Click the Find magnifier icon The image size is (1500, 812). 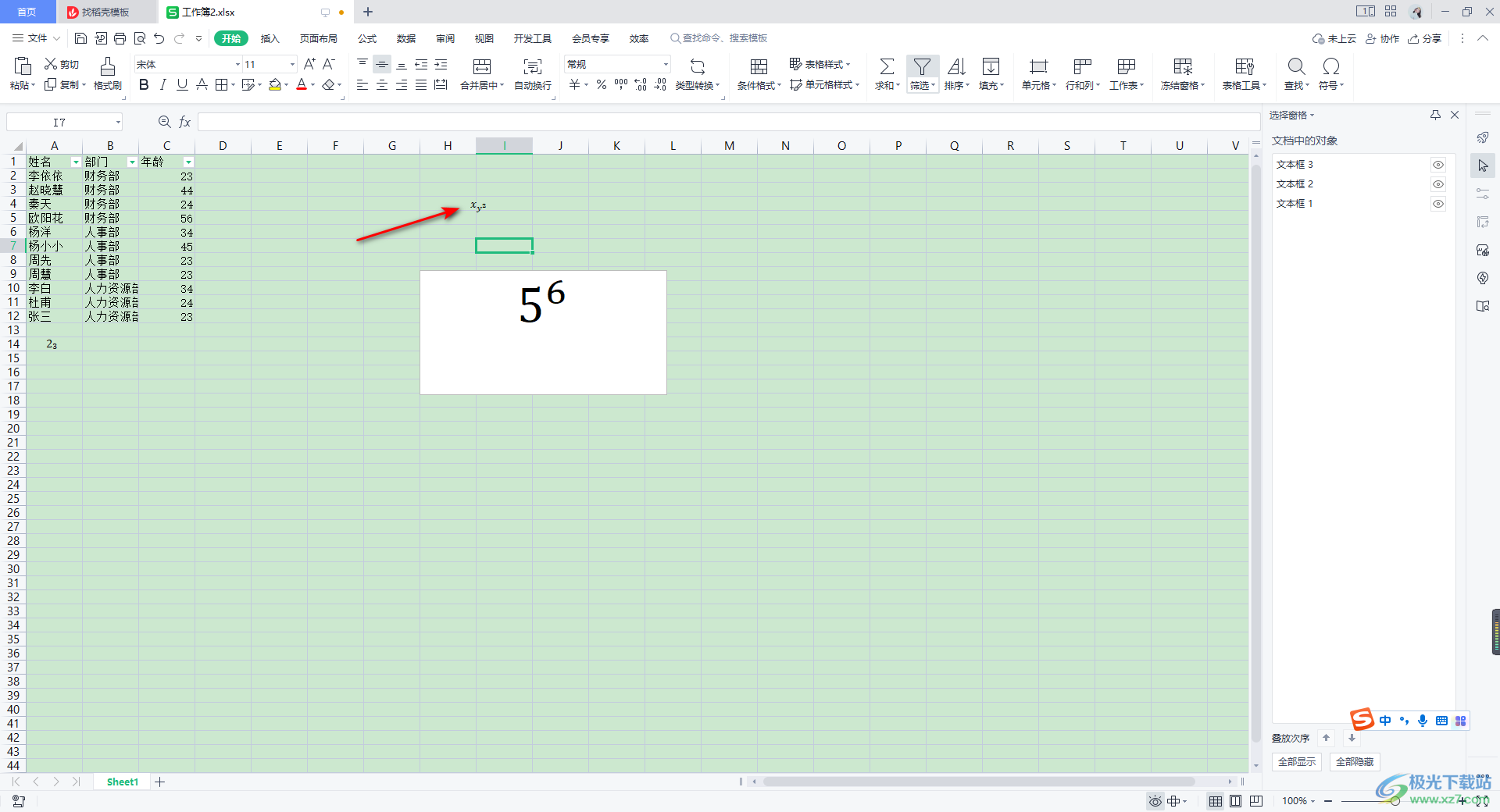pyautogui.click(x=1296, y=66)
